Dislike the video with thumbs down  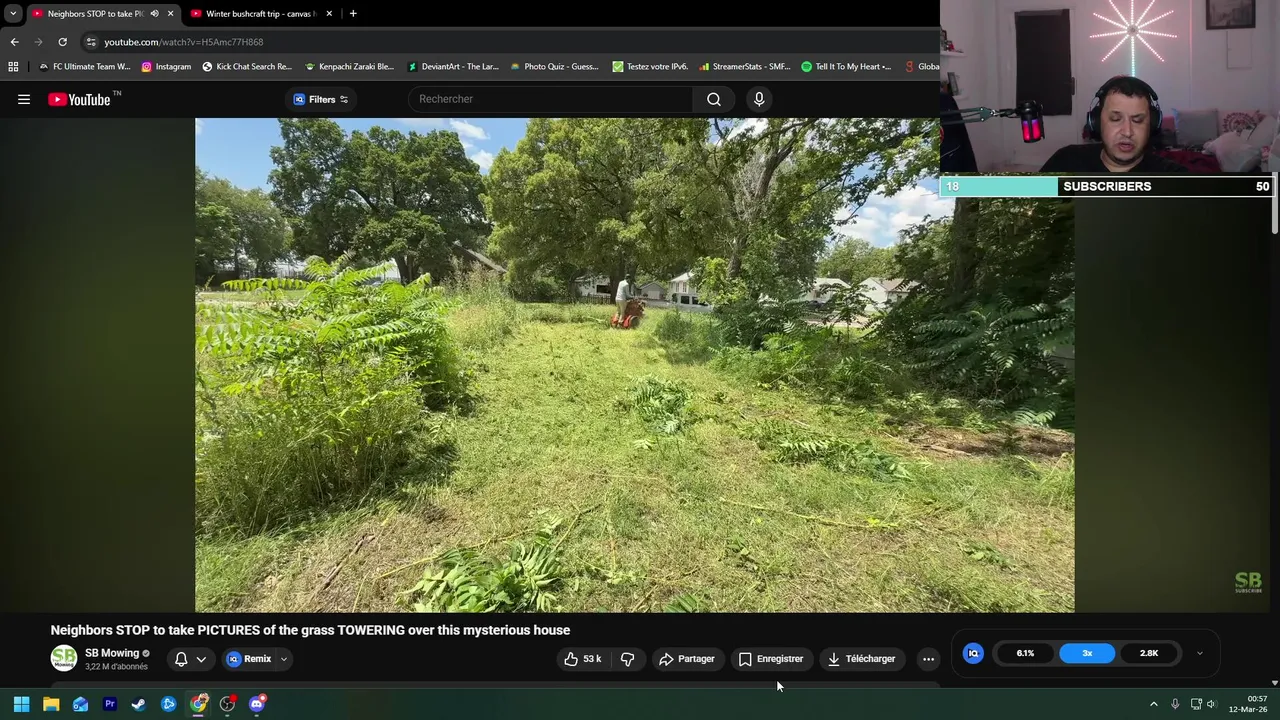(x=628, y=659)
